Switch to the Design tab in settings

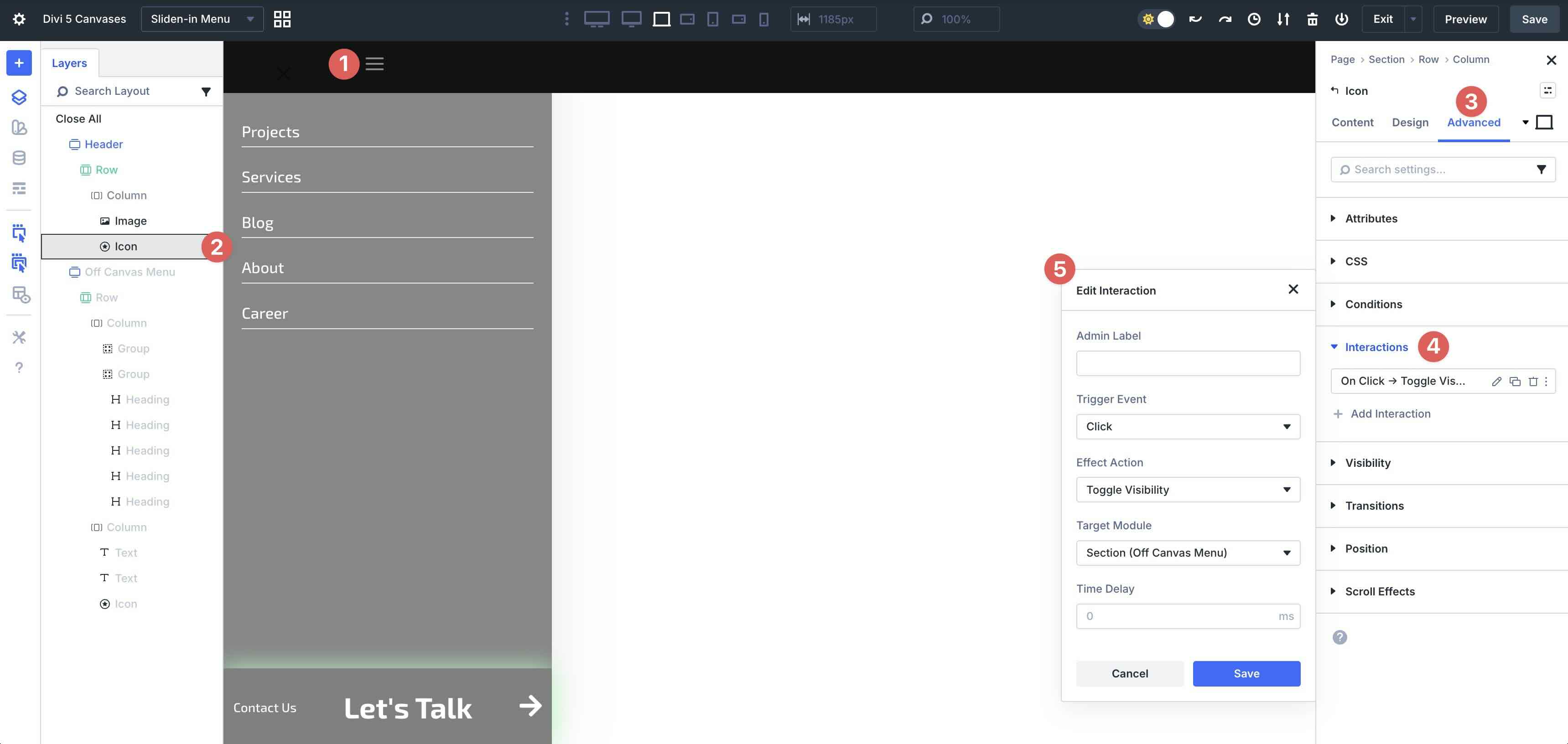click(x=1410, y=122)
